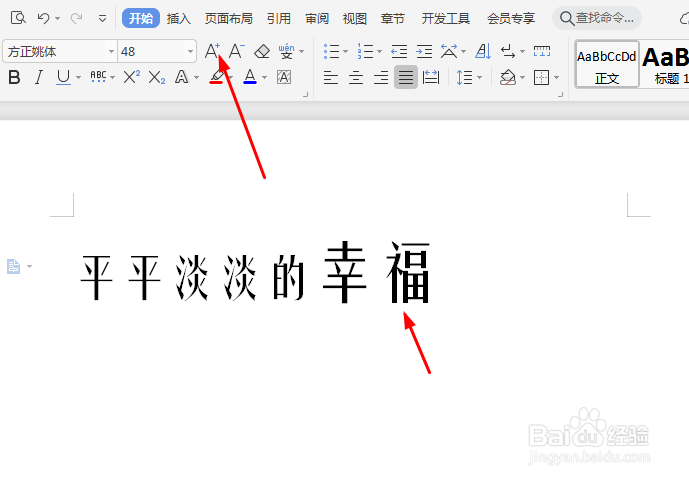Toggle bold formatting
This screenshot has height=481, width=689.
click(x=15, y=77)
